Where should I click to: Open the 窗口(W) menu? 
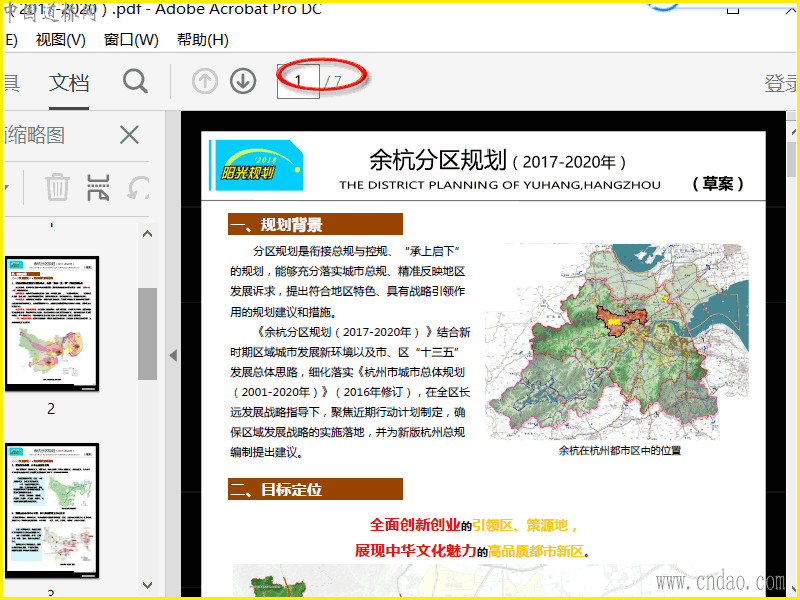[x=131, y=40]
